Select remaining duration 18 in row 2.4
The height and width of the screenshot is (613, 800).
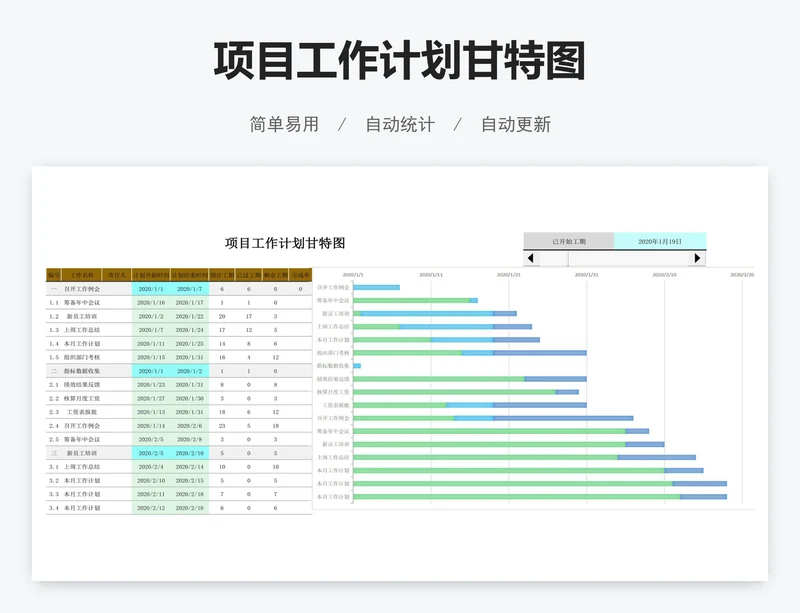(276, 426)
